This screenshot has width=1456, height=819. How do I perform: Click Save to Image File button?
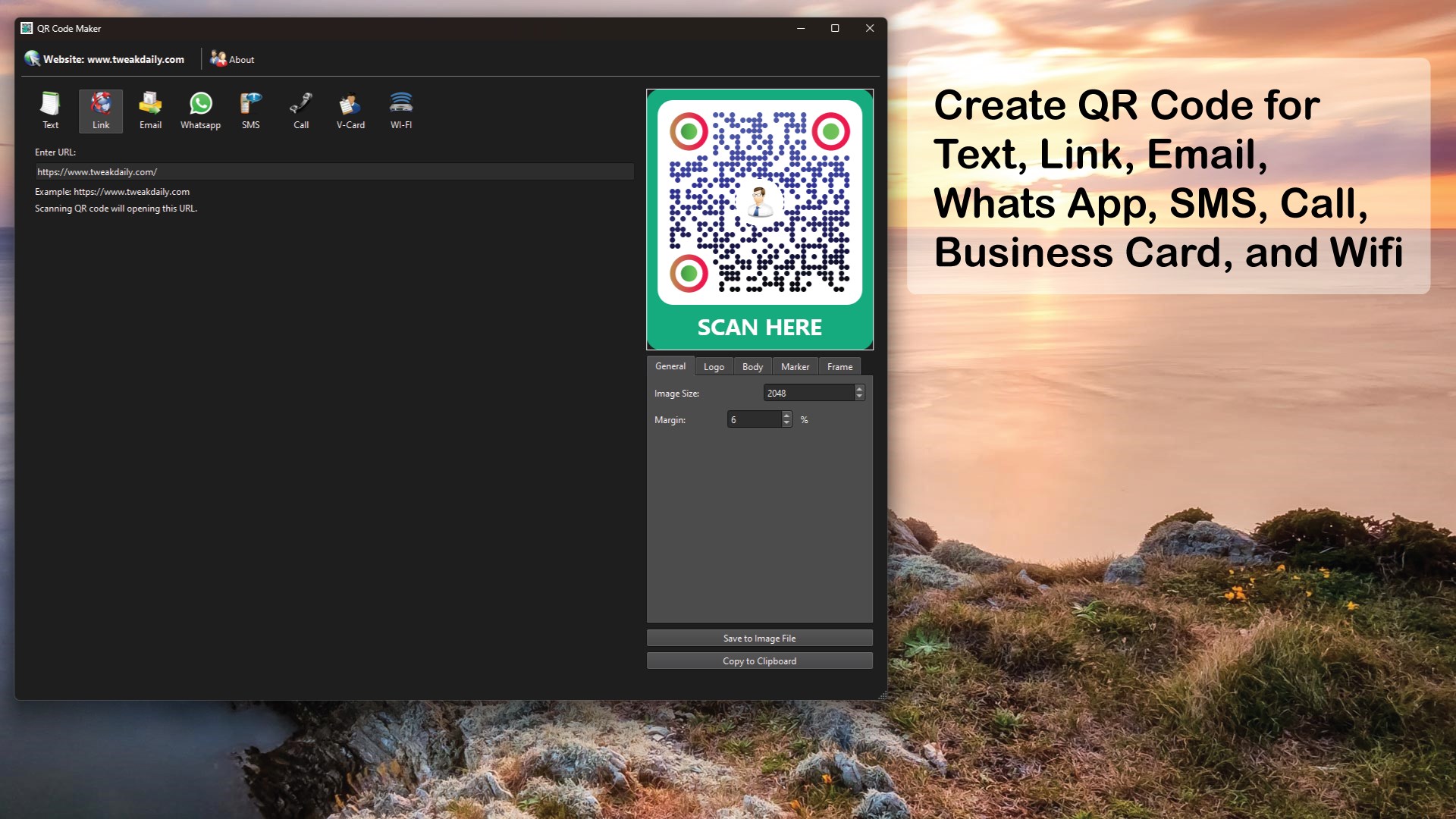[759, 639]
